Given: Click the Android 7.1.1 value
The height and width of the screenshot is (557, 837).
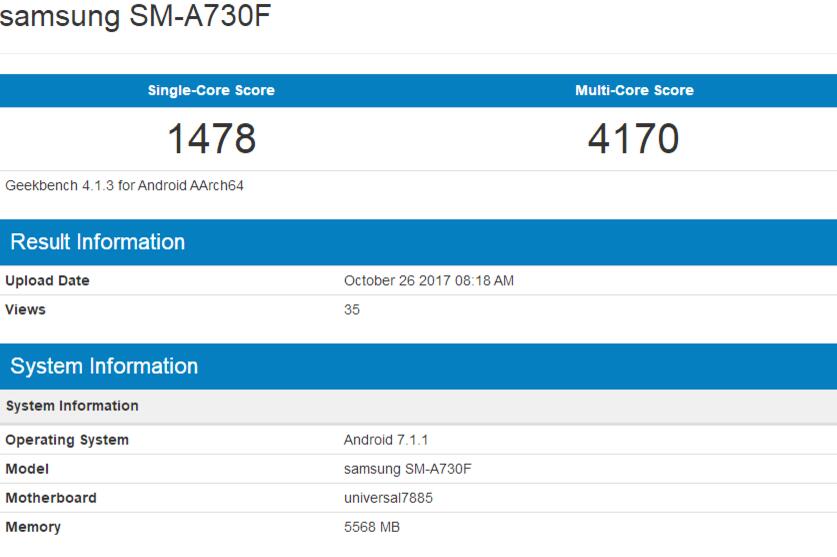Looking at the screenshot, I should tap(386, 440).
